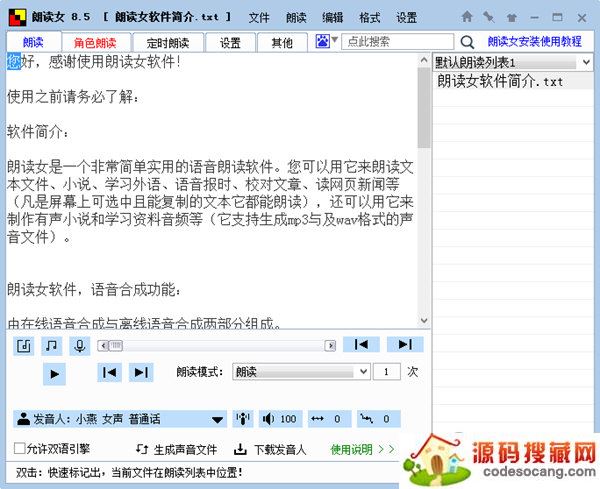Image resolution: width=600 pixels, height=489 pixels.
Task: Click the voice tuning icon beside speaker selector
Action: click(x=243, y=419)
